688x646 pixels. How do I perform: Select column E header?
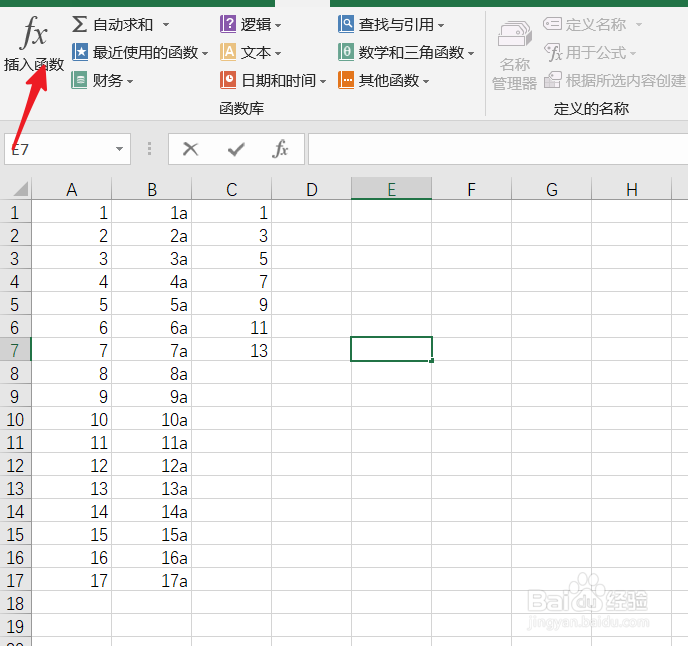pyautogui.click(x=391, y=190)
